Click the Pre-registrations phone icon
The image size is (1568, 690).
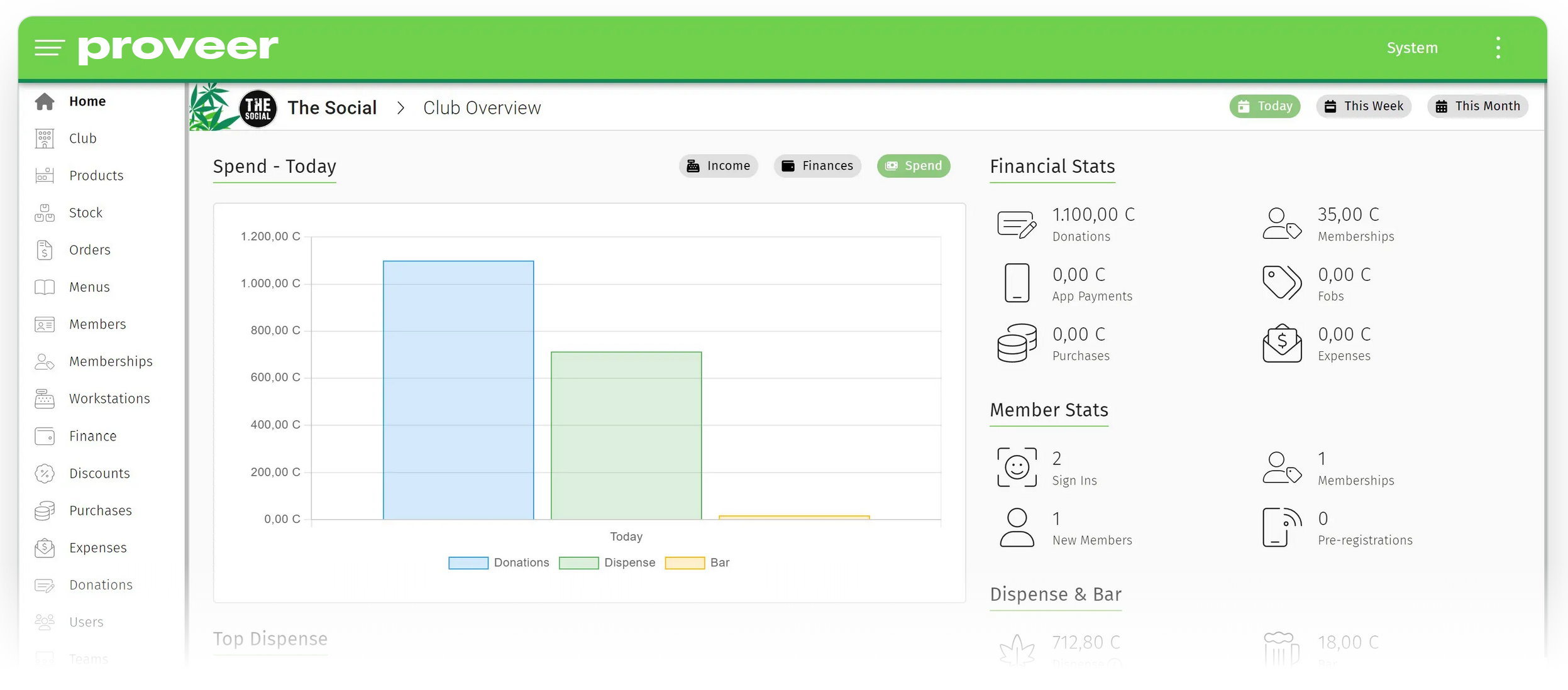(x=1282, y=527)
